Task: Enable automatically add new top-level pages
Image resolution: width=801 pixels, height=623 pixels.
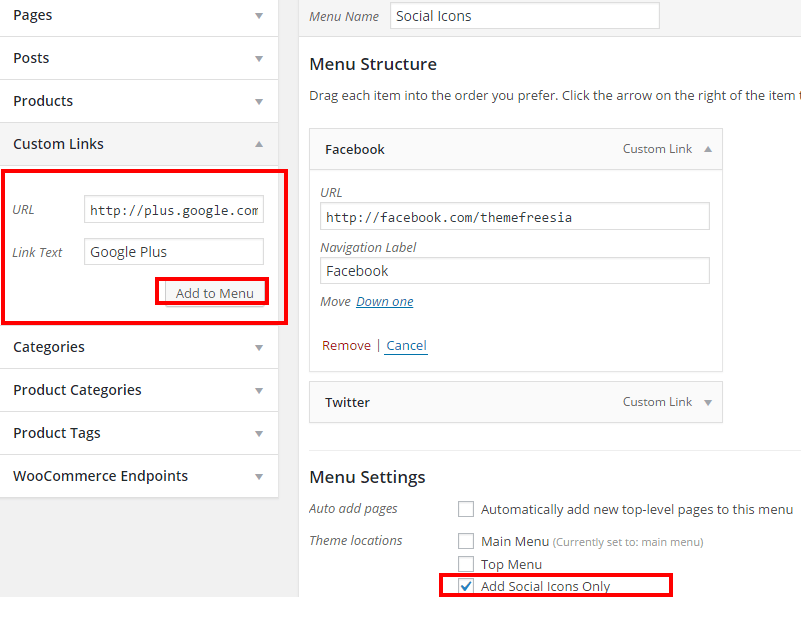Action: pyautogui.click(x=466, y=509)
